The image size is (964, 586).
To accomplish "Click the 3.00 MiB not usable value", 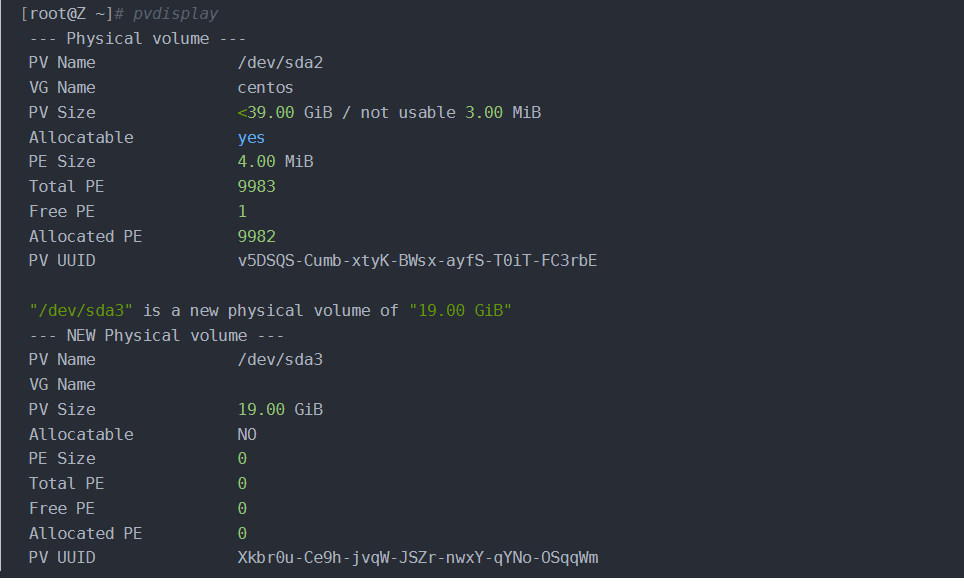I will pyautogui.click(x=503, y=113).
